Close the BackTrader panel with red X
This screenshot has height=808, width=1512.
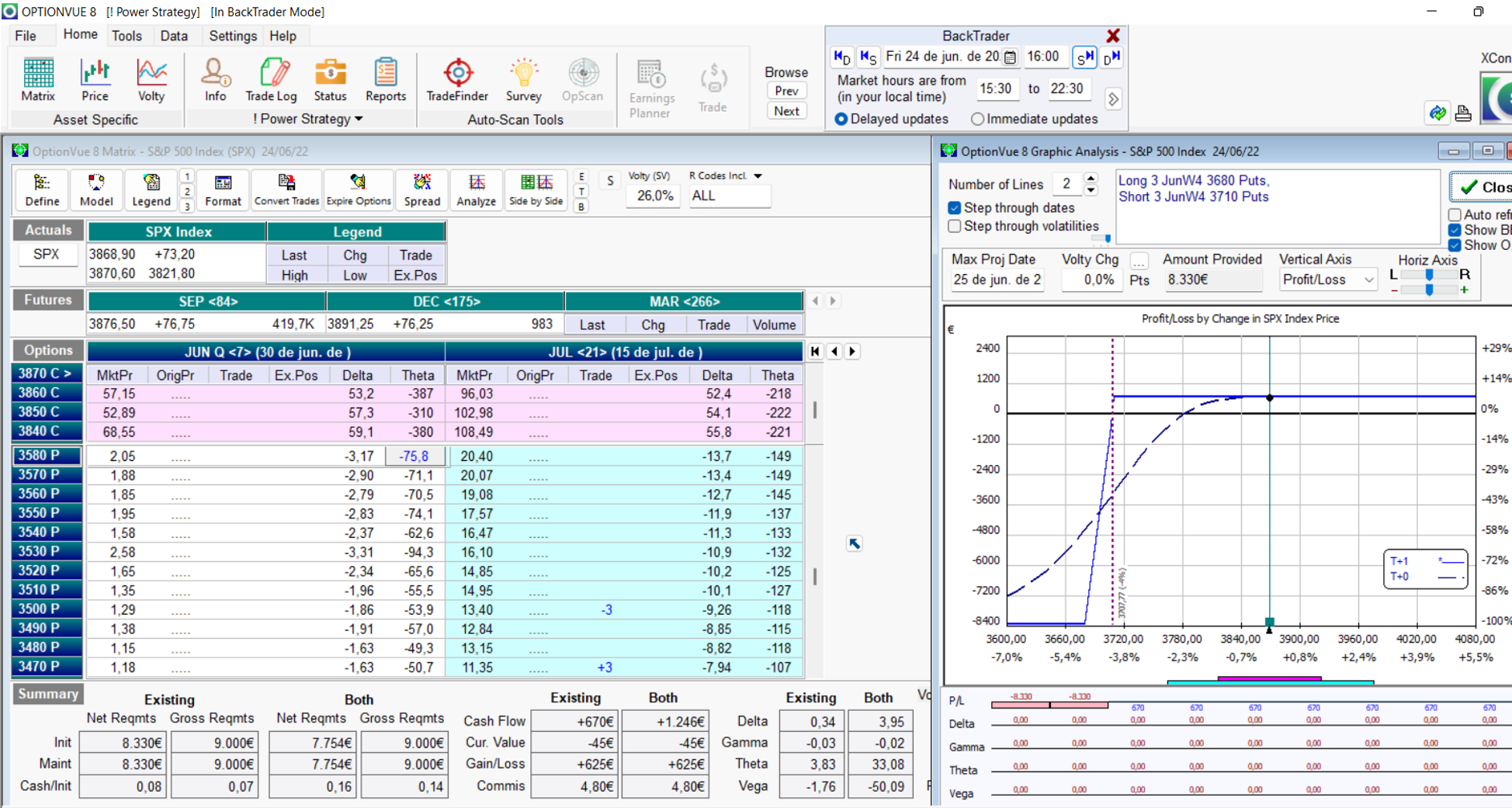pos(1113,36)
